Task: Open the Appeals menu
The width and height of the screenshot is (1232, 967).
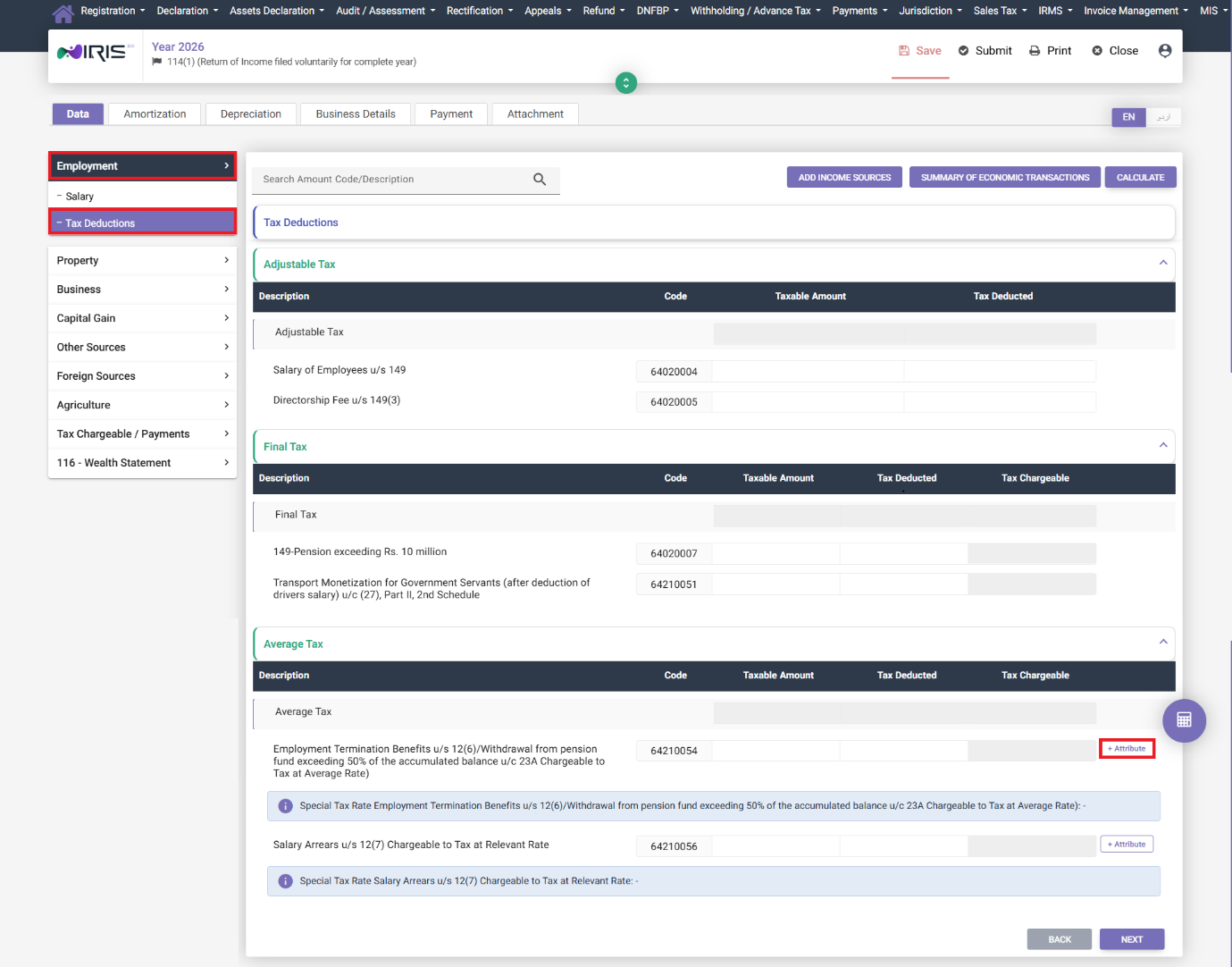Action: (548, 11)
